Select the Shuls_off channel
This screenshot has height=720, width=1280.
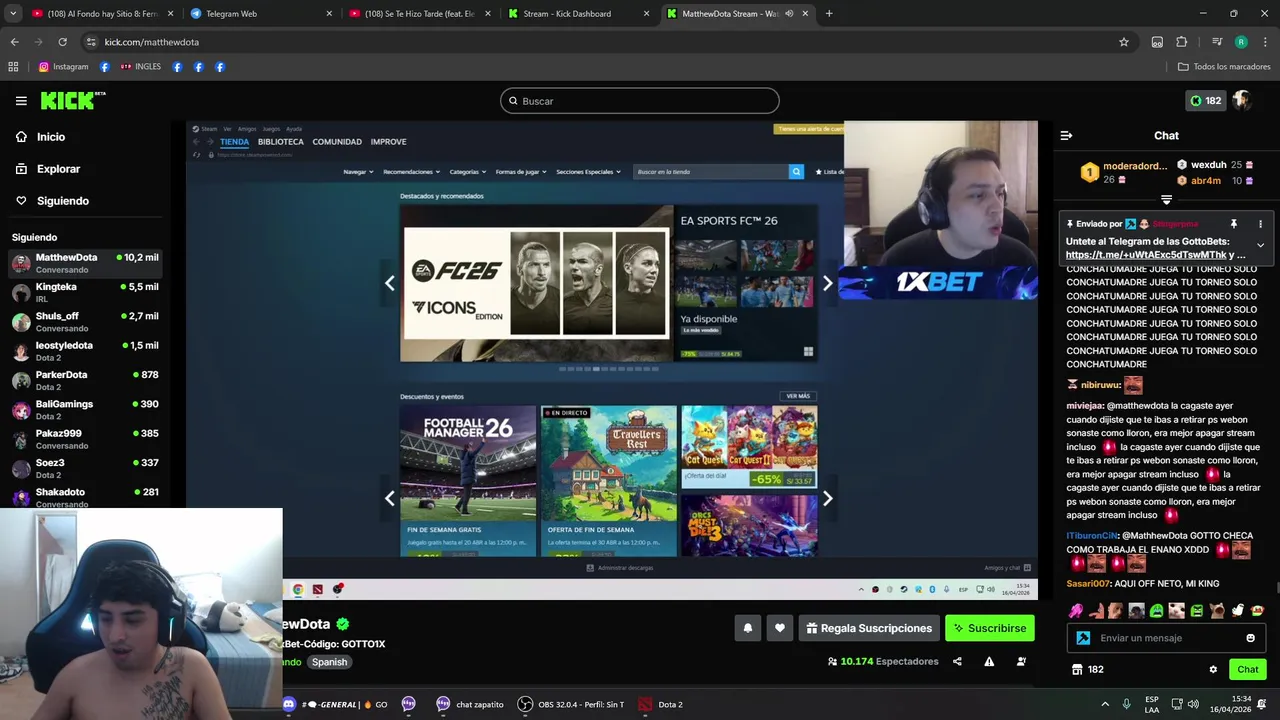[85, 321]
